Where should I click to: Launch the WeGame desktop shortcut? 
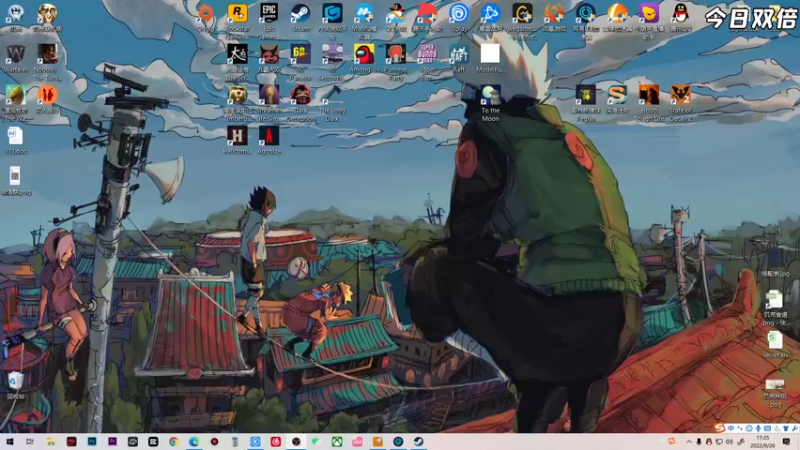click(522, 13)
